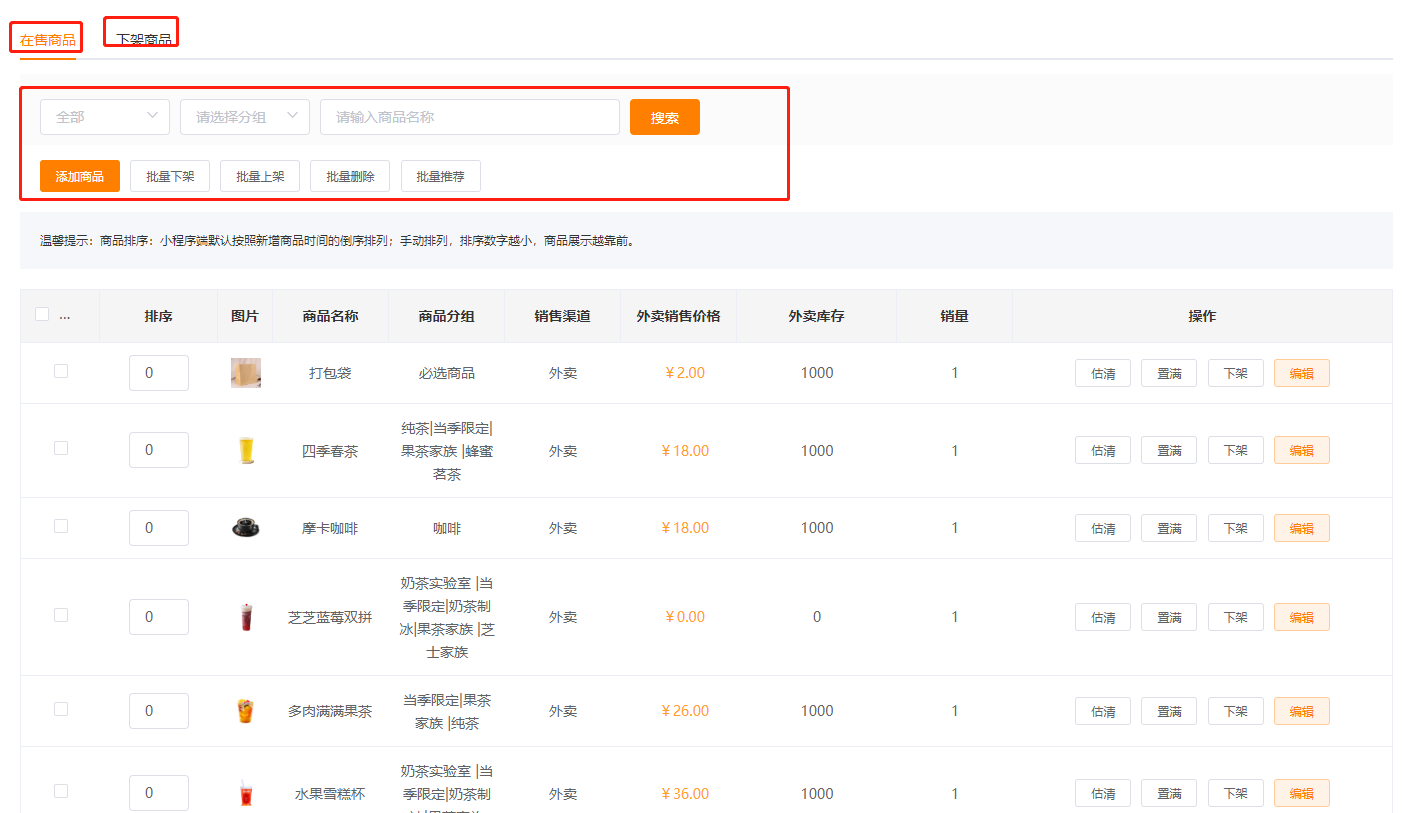Click the 水果雪糕杯 product image
The height and width of the screenshot is (813, 1406).
tap(245, 794)
